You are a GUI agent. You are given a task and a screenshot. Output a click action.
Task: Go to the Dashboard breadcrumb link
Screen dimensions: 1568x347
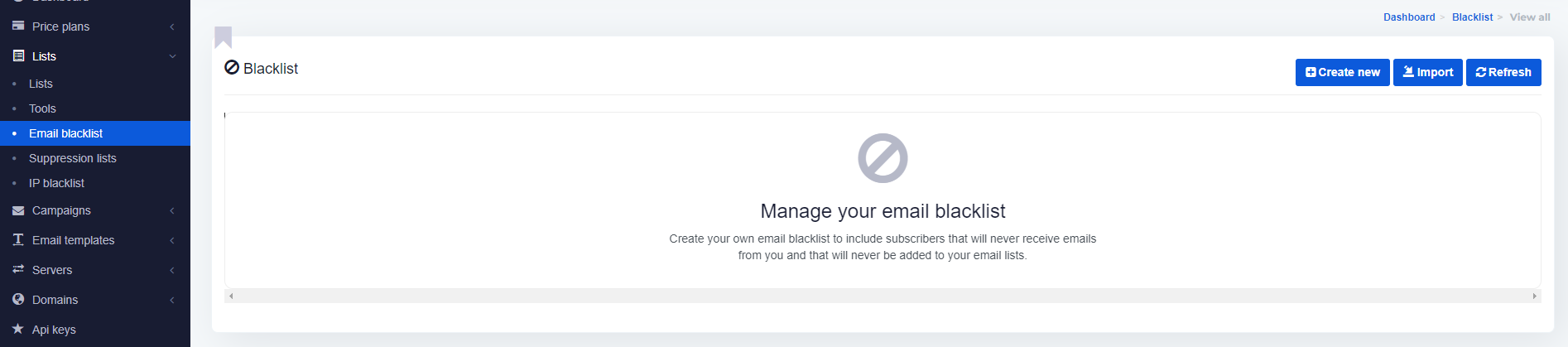point(1409,17)
